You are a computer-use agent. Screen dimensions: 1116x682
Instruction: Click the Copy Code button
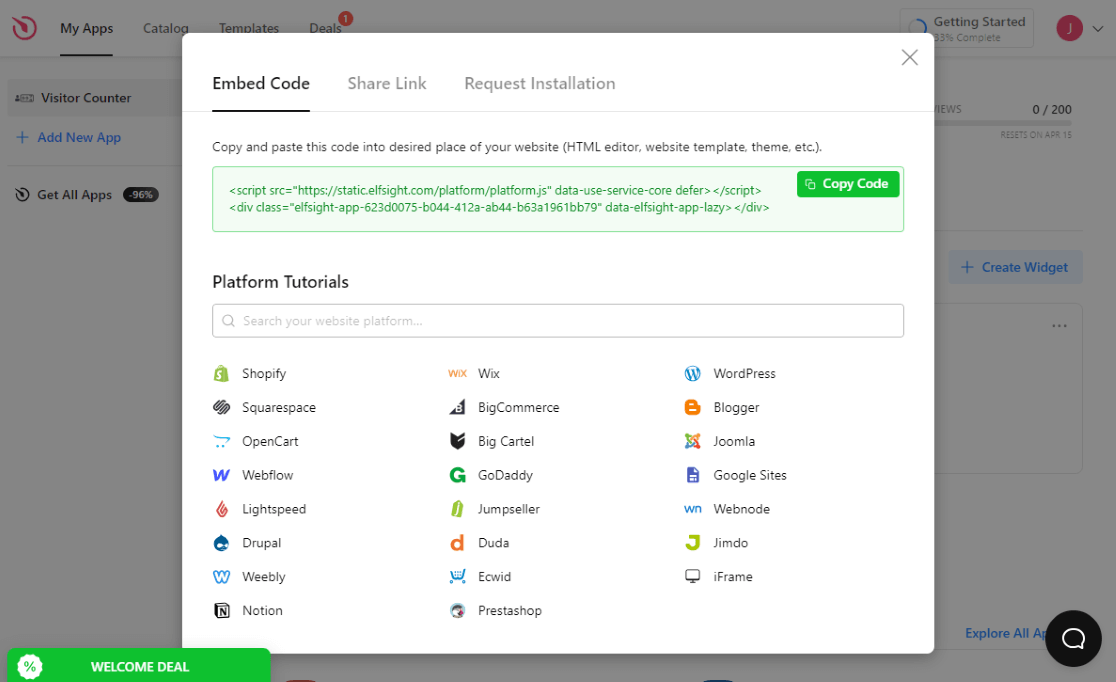[847, 183]
